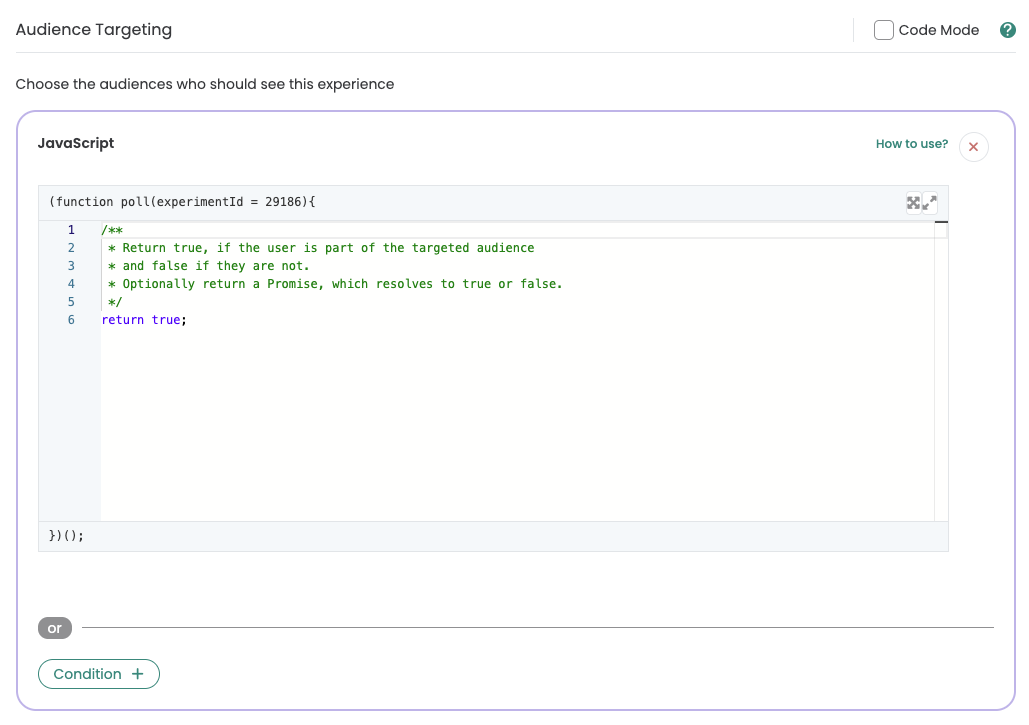Click comment line 'and false if they are not.'

208,266
